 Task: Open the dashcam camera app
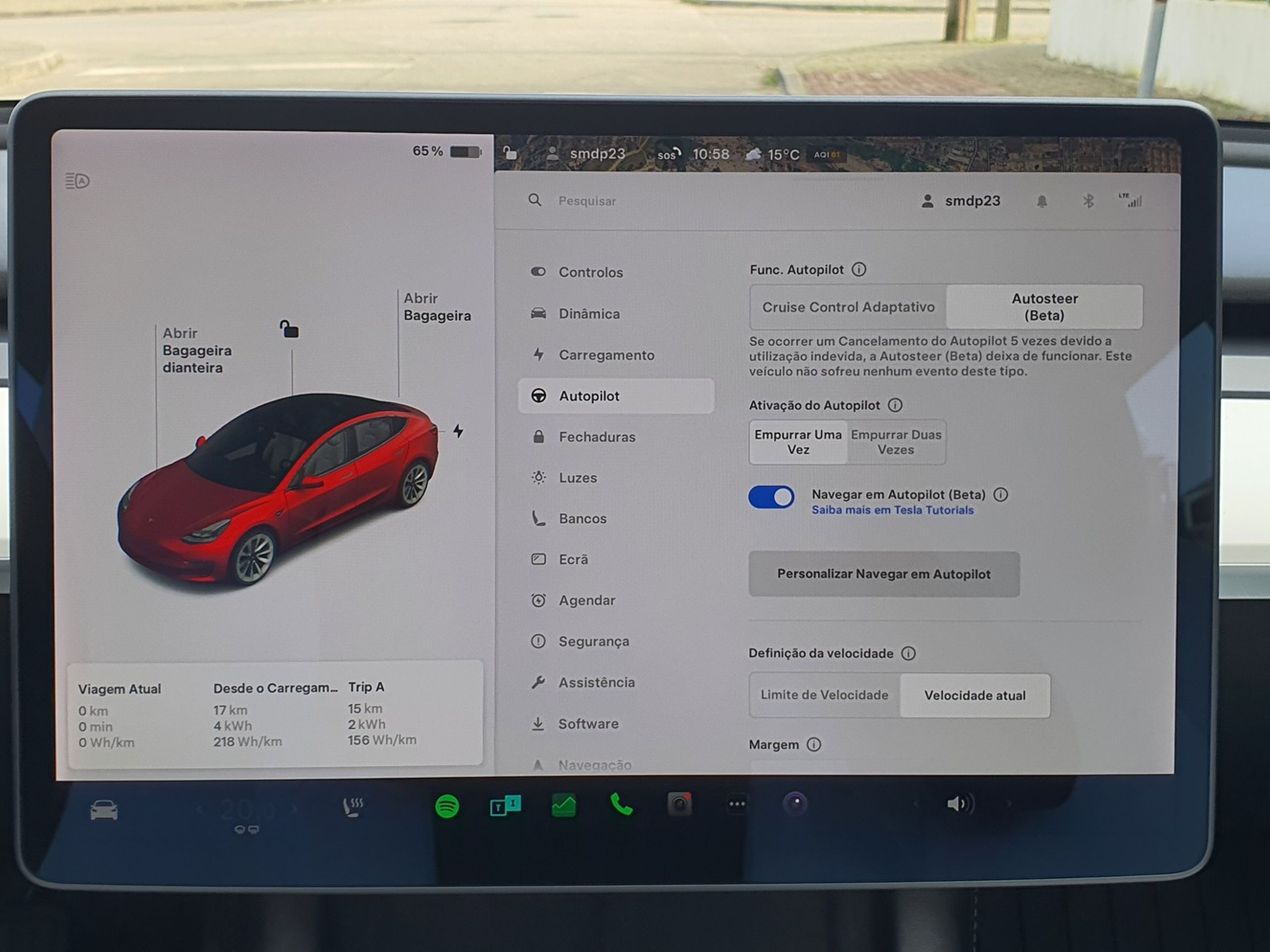coord(679,804)
